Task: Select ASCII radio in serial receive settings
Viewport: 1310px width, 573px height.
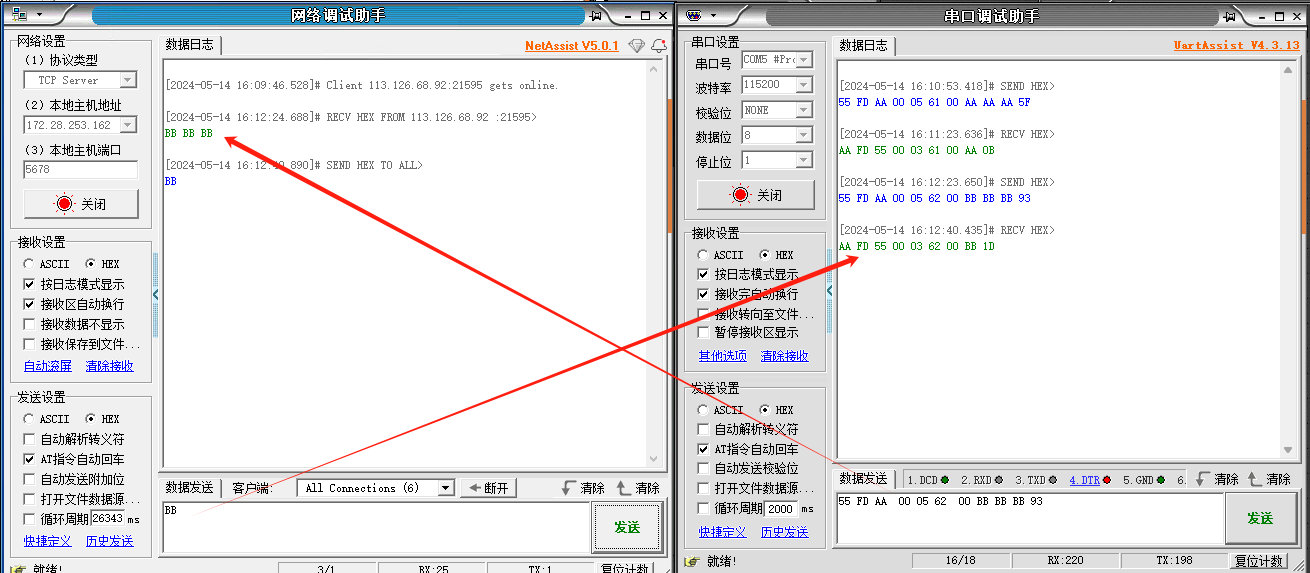Action: pos(703,255)
